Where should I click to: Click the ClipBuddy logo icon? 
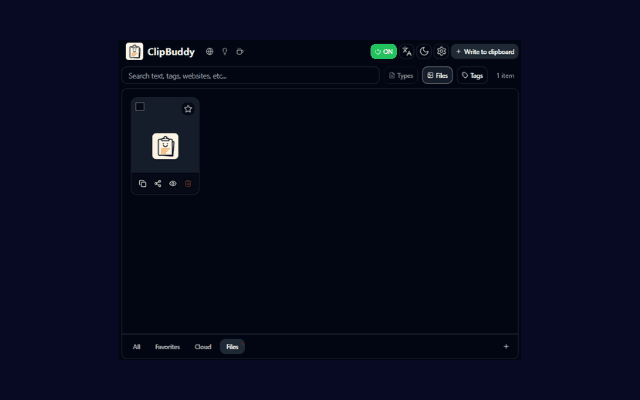[x=134, y=51]
